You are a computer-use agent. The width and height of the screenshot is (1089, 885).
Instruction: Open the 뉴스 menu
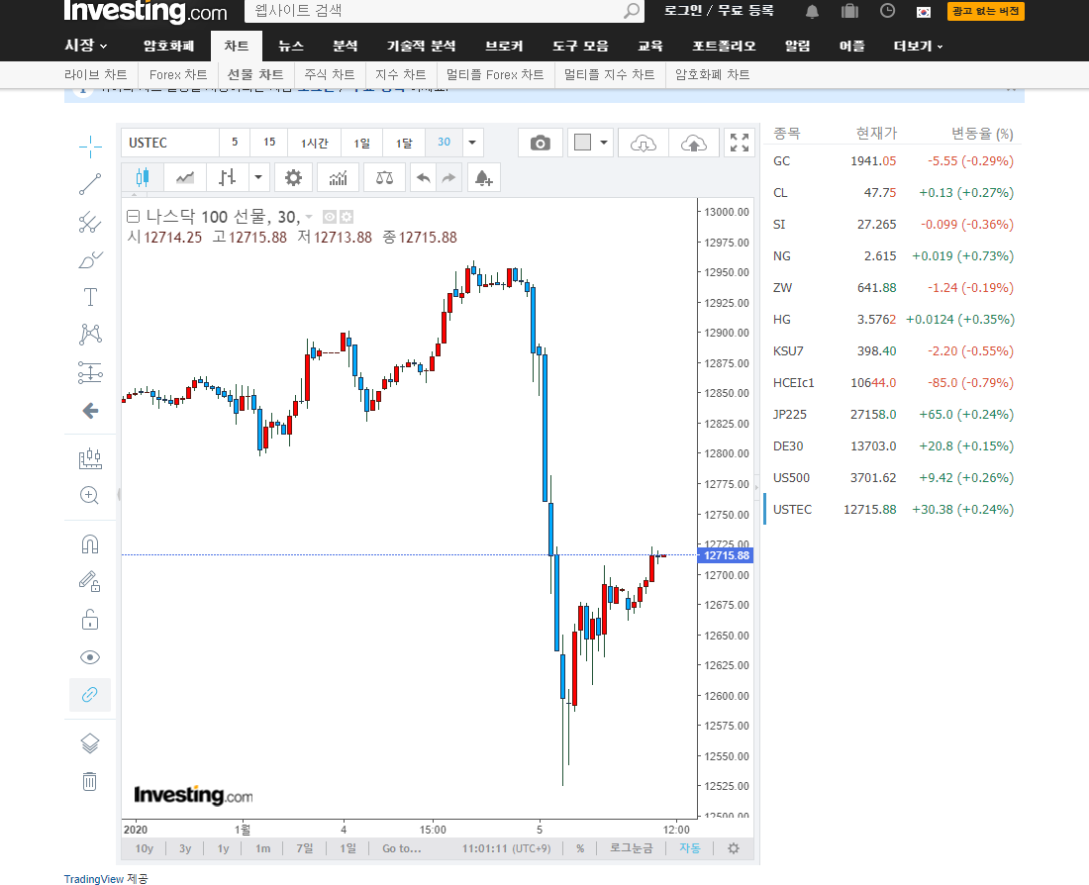pyautogui.click(x=290, y=46)
